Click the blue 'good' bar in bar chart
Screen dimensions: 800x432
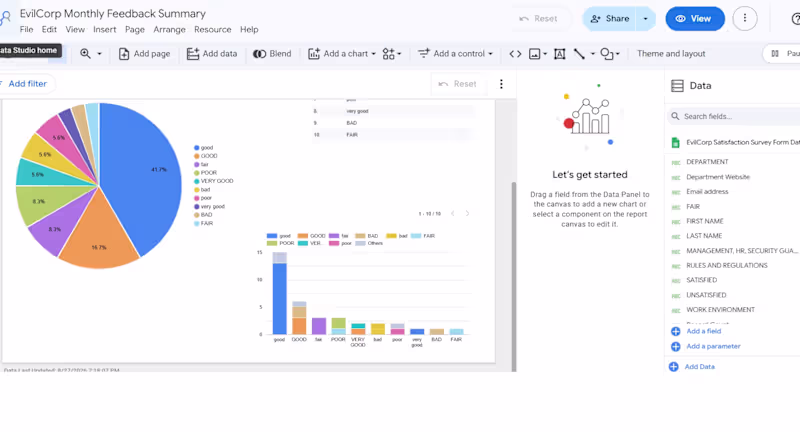click(280, 298)
